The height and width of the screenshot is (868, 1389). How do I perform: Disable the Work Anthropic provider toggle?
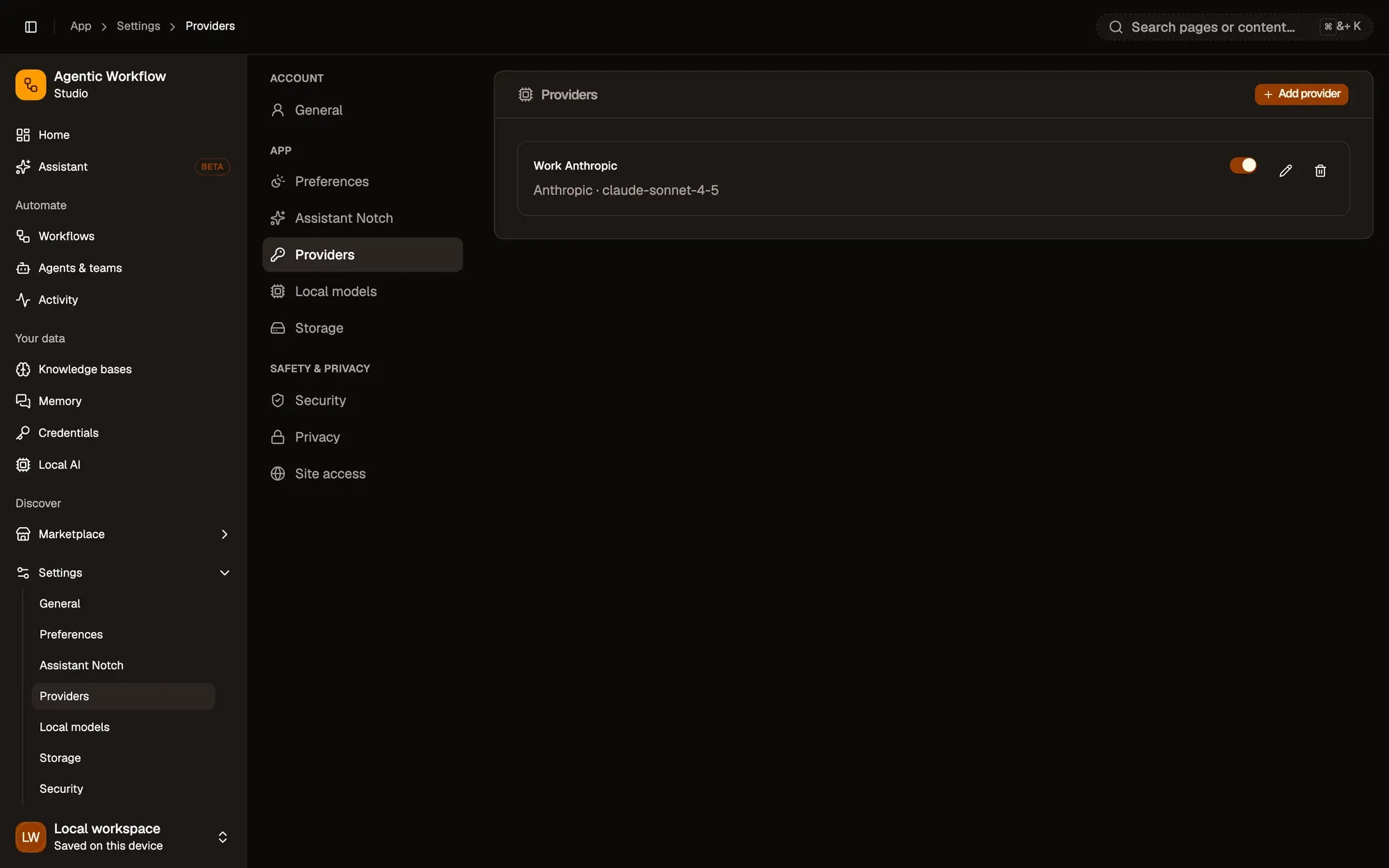tap(1243, 165)
